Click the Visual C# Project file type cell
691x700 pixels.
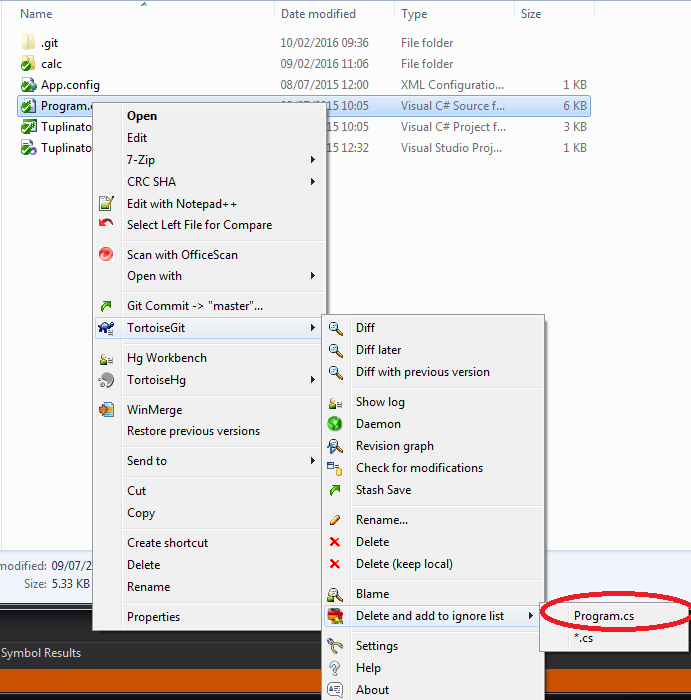pos(453,127)
